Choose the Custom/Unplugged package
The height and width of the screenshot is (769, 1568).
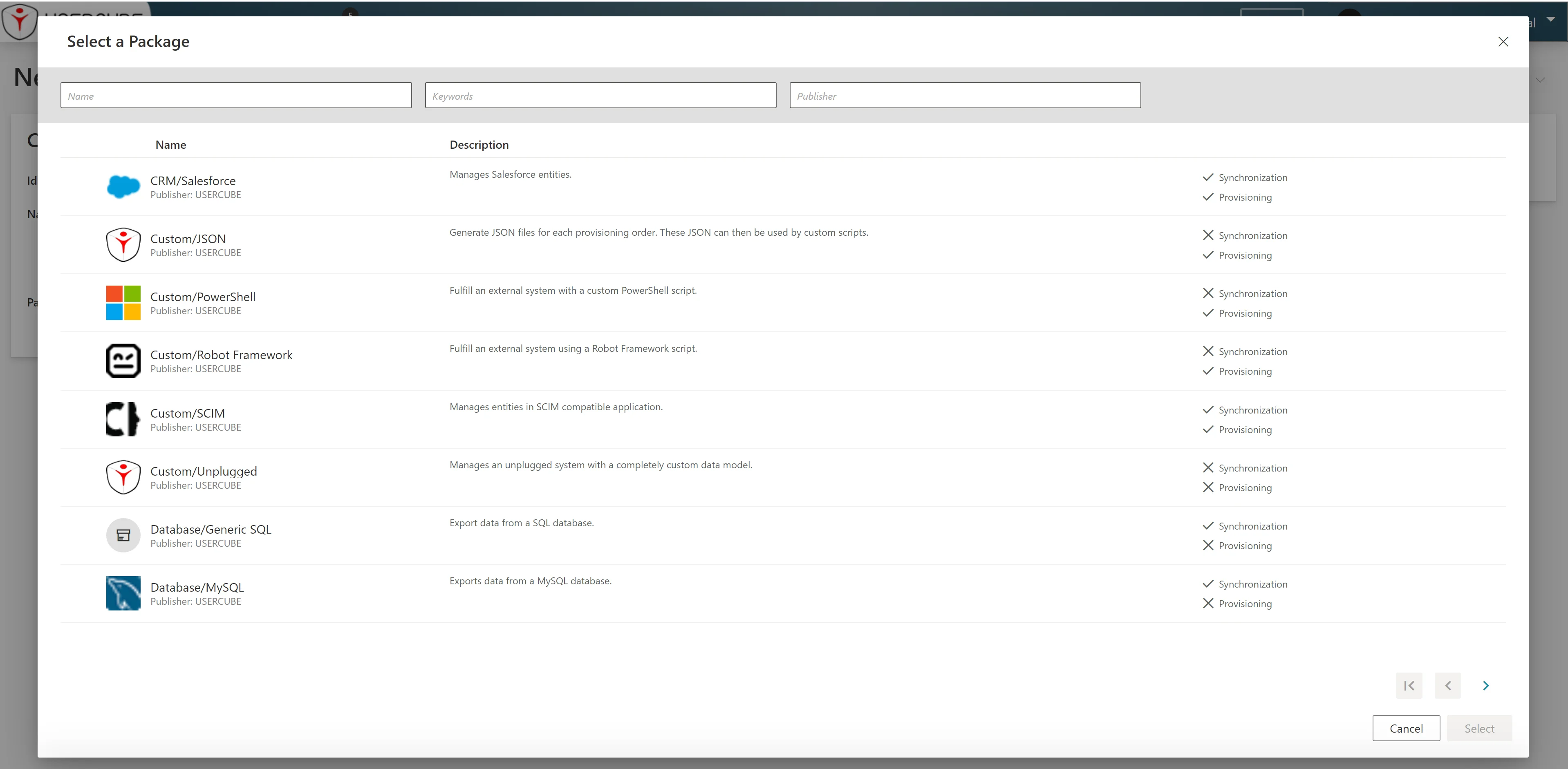[783, 477]
